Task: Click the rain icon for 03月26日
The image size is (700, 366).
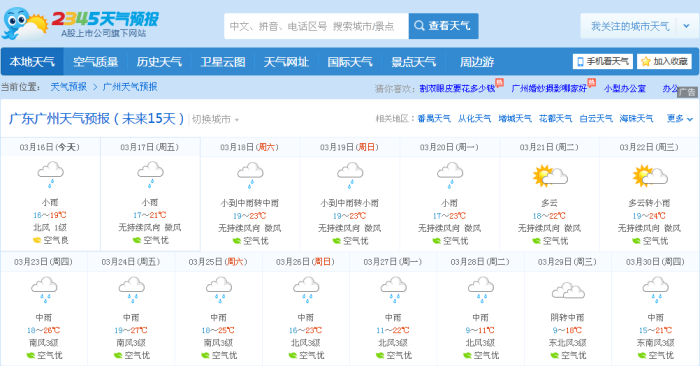Action: click(306, 290)
